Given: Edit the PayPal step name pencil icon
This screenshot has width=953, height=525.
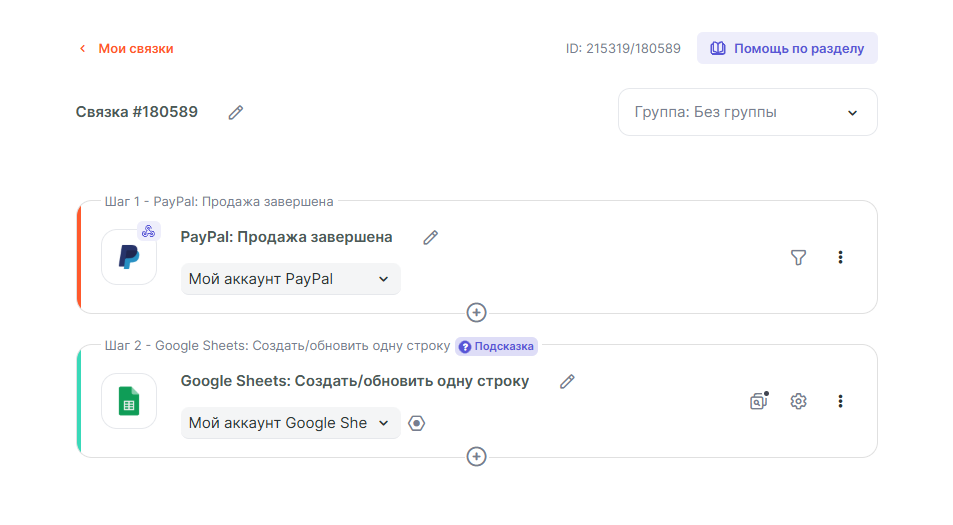Looking at the screenshot, I should [x=430, y=238].
